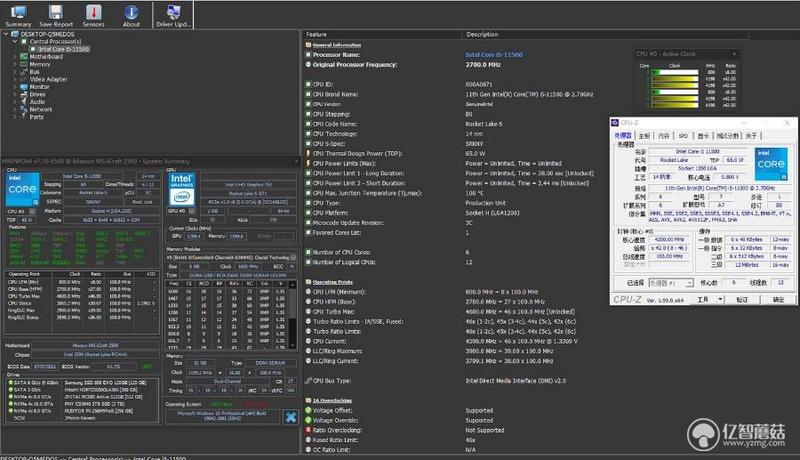
Task: Click the first core clock bar
Action: [x=674, y=72]
